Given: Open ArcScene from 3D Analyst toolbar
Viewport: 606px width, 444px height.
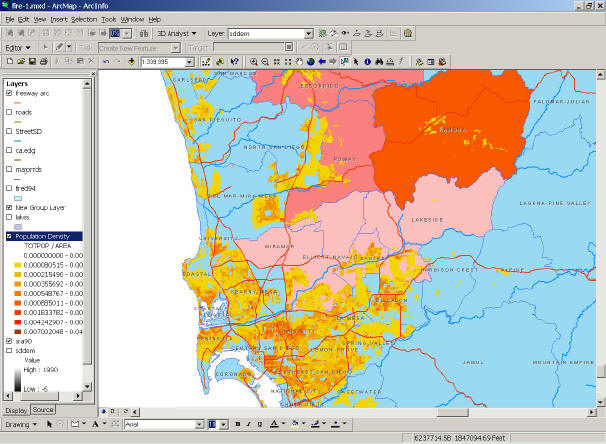Looking at the screenshot, I should (x=408, y=34).
